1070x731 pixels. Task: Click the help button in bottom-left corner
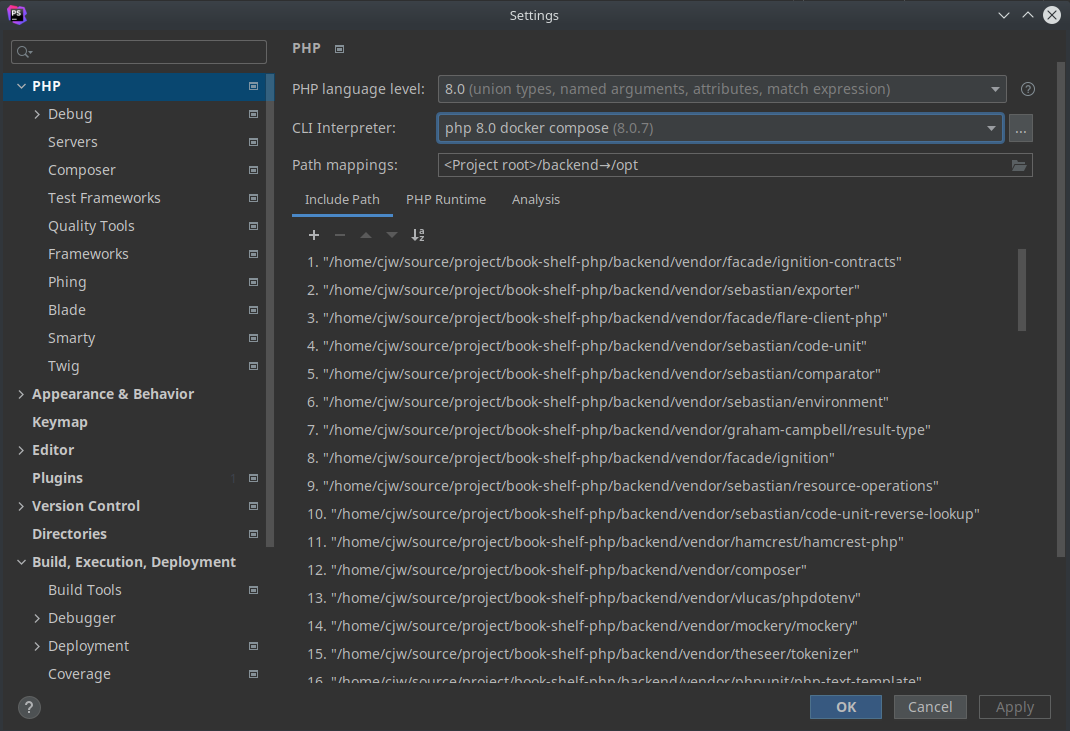coord(30,707)
